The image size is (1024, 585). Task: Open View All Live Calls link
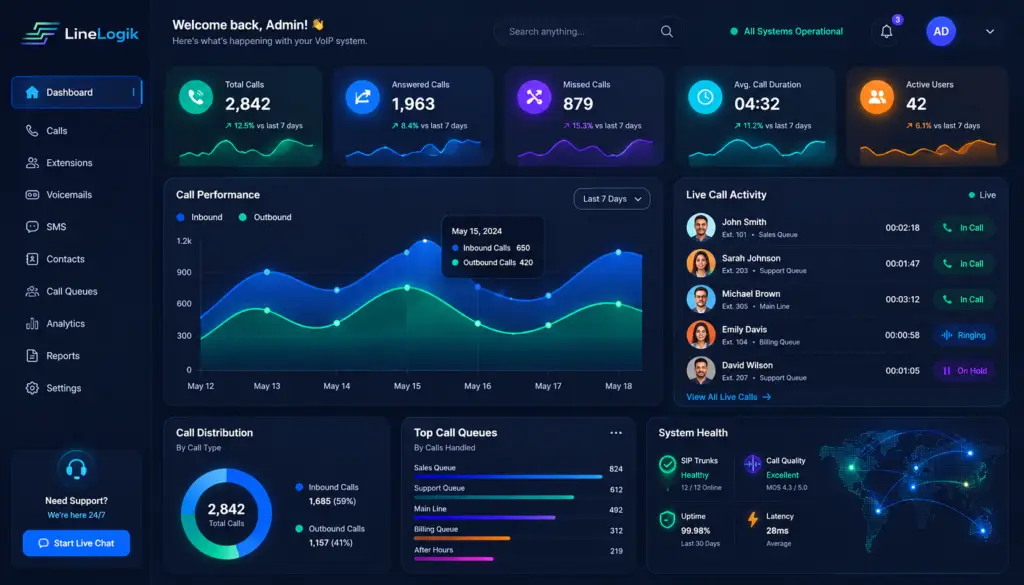pyautogui.click(x=728, y=396)
